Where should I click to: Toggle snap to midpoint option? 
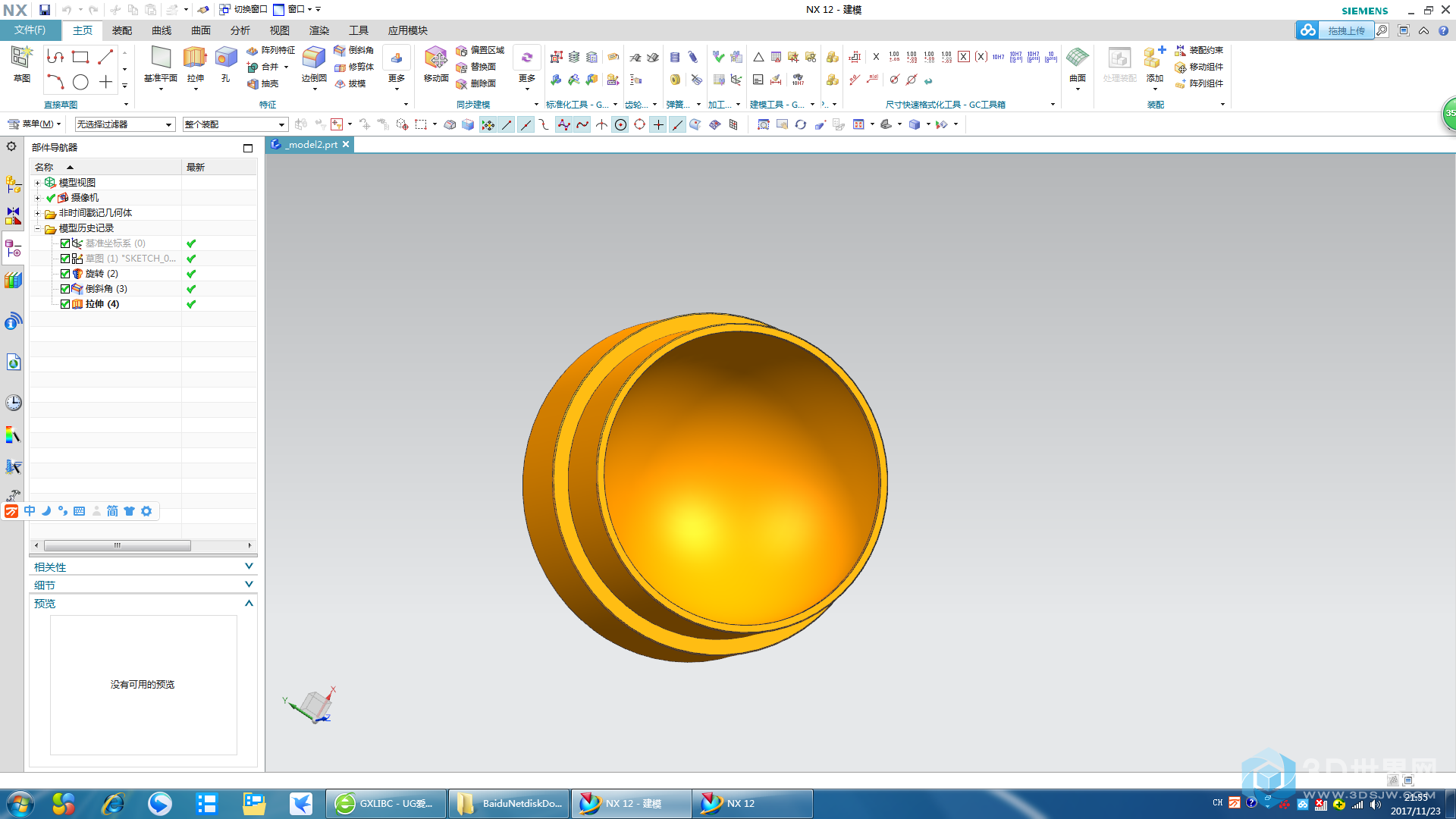pyautogui.click(x=526, y=124)
